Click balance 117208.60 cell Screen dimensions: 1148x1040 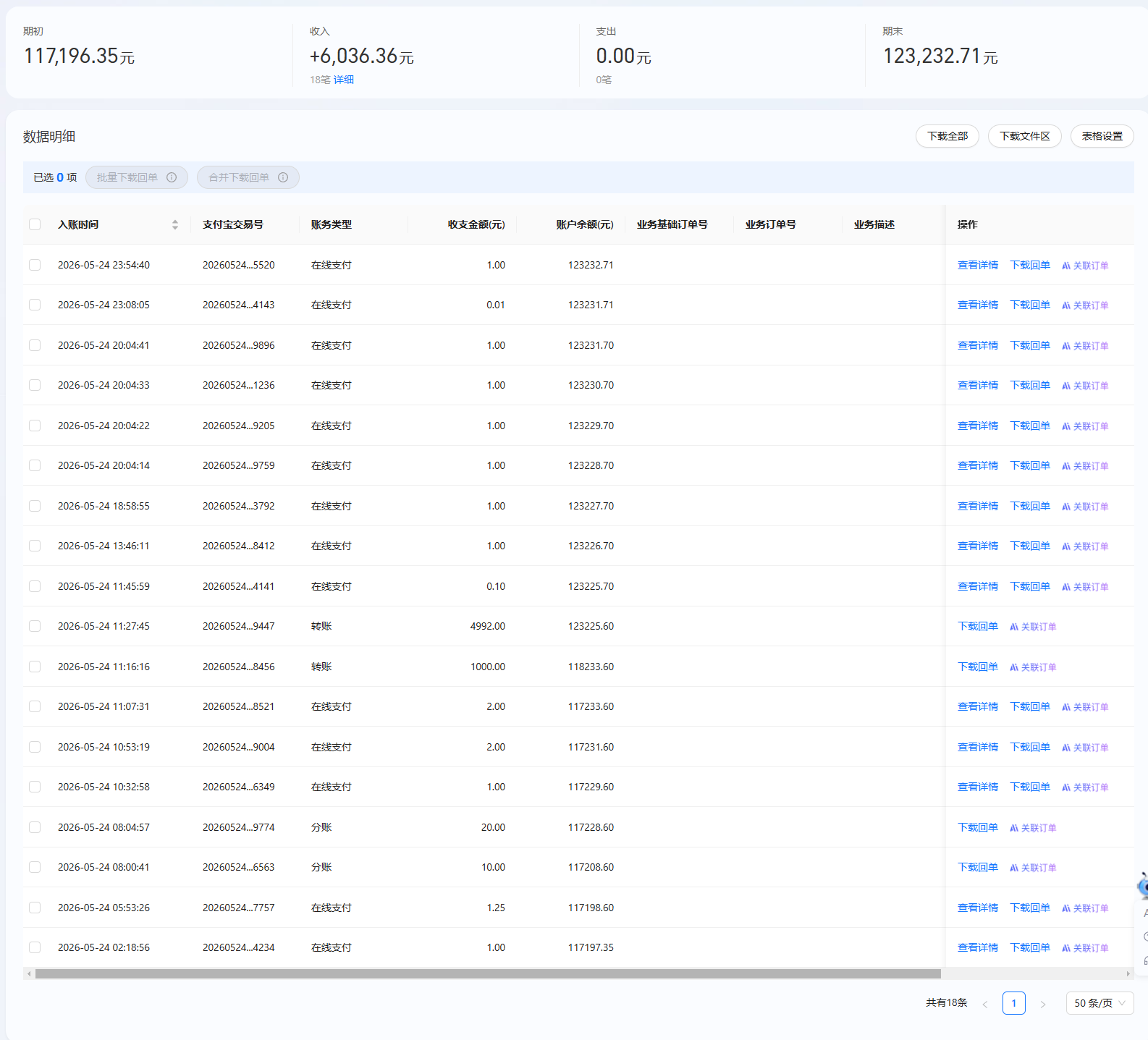pyautogui.click(x=591, y=867)
